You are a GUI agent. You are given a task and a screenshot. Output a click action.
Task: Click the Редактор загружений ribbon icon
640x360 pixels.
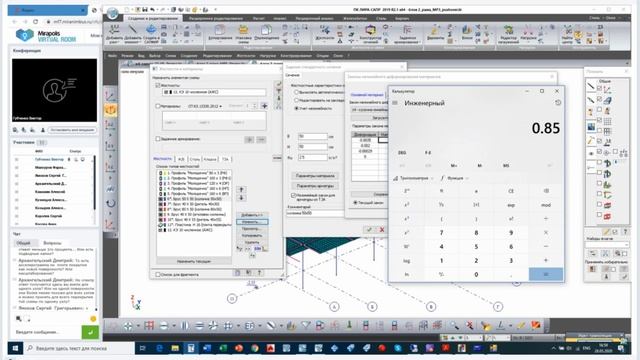point(508,34)
